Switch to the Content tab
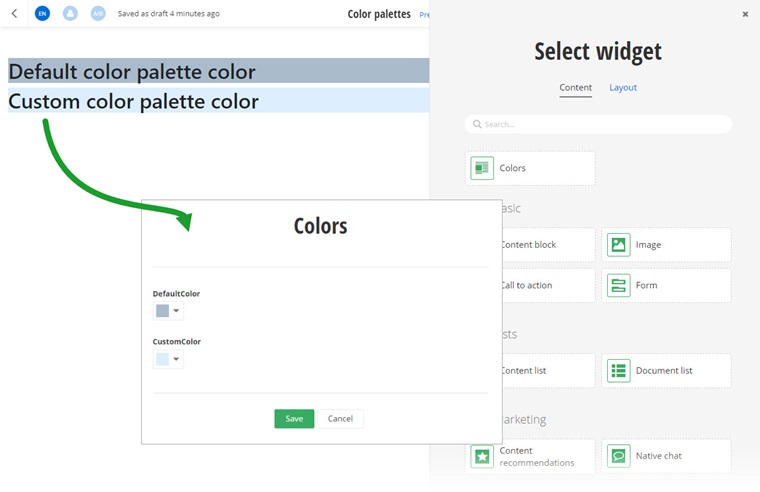Screen dimensions: 760x492 coord(575,88)
